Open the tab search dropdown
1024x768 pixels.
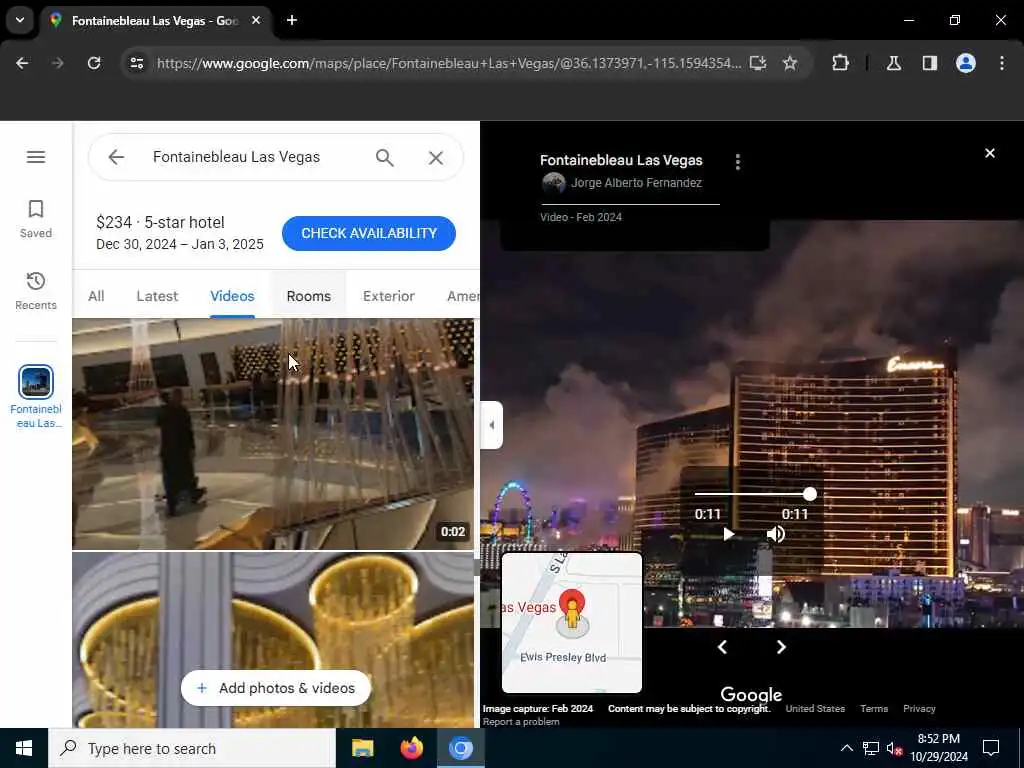click(20, 20)
